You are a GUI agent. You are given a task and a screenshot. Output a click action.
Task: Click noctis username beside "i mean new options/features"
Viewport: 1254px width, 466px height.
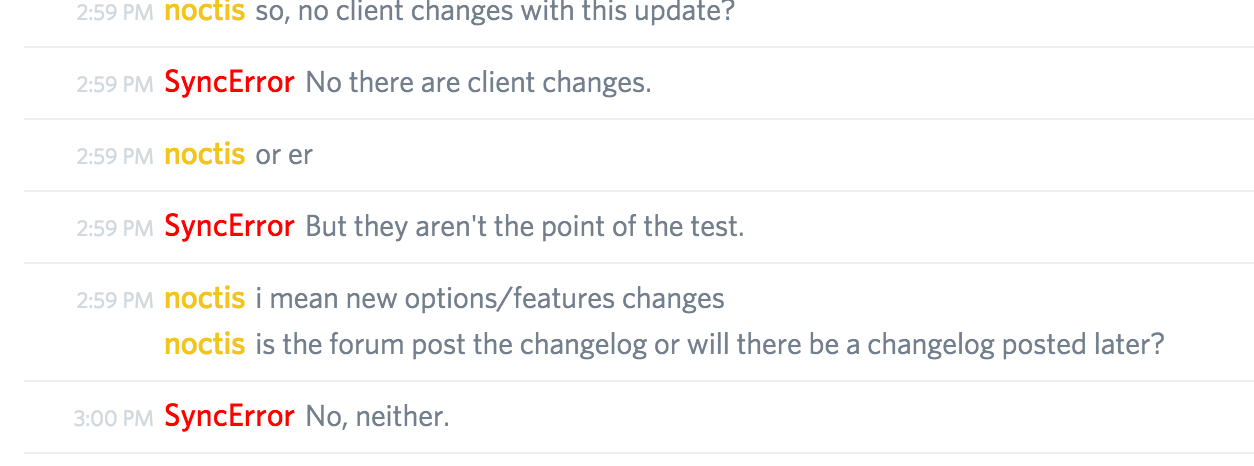point(204,298)
